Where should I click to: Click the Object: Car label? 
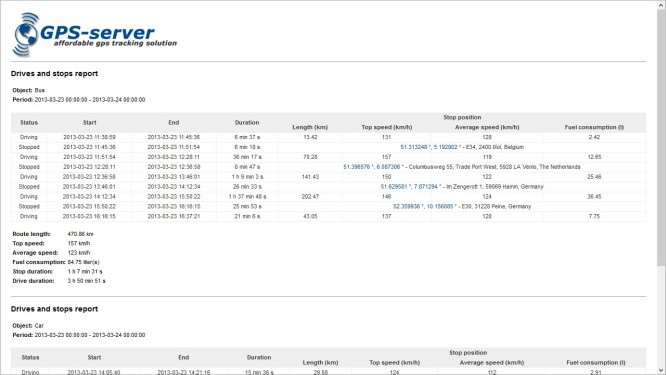28,325
